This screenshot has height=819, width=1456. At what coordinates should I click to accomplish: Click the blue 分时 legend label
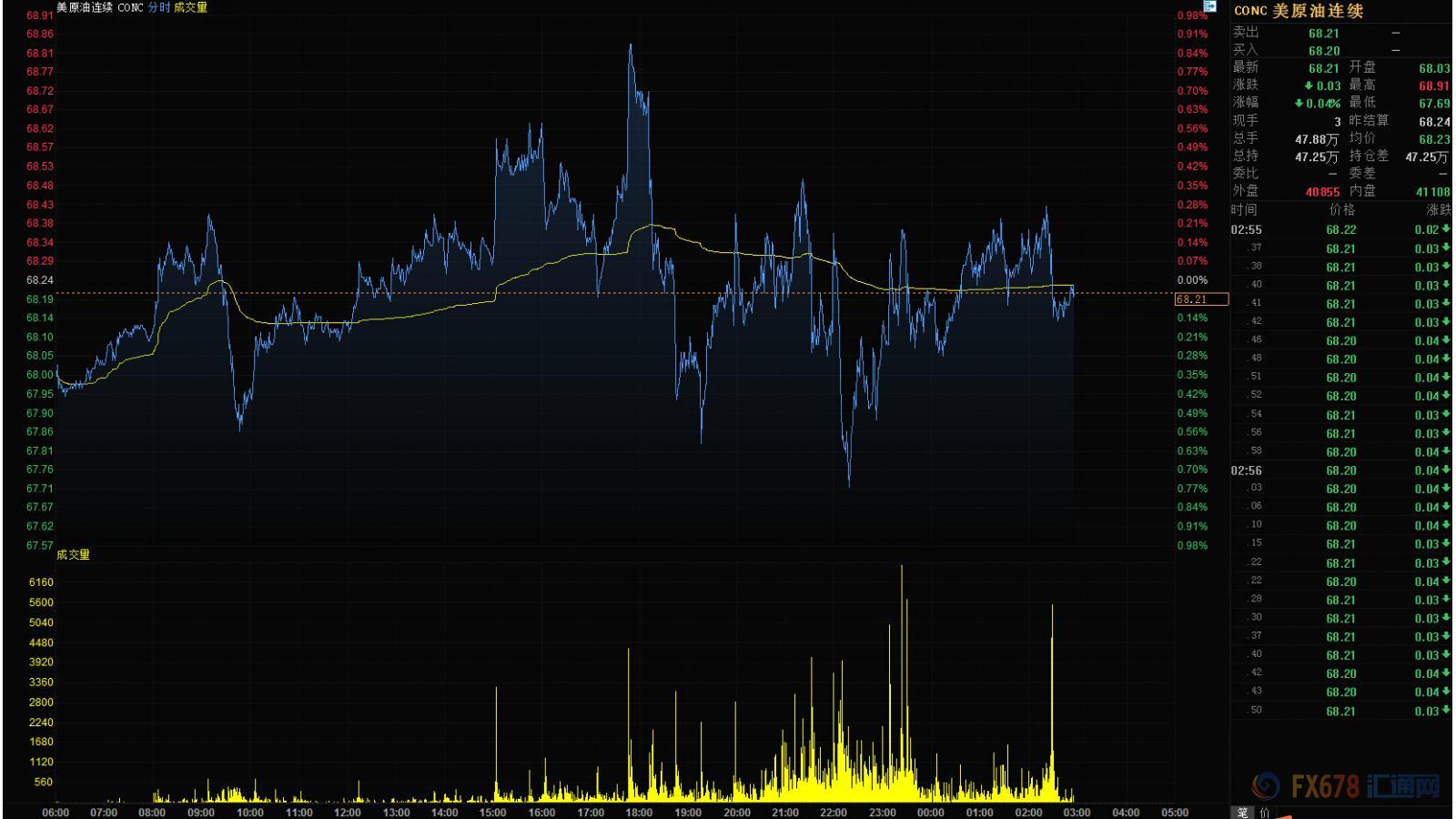pos(158,7)
